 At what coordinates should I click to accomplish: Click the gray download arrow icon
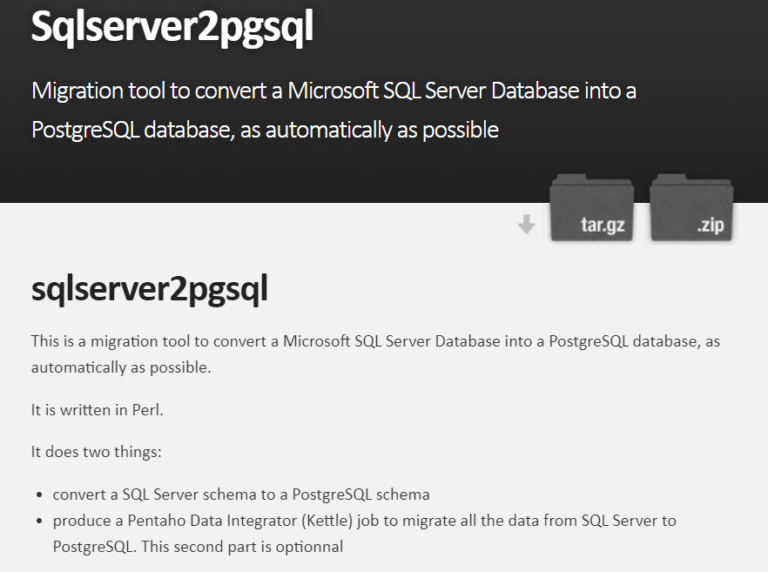[527, 224]
